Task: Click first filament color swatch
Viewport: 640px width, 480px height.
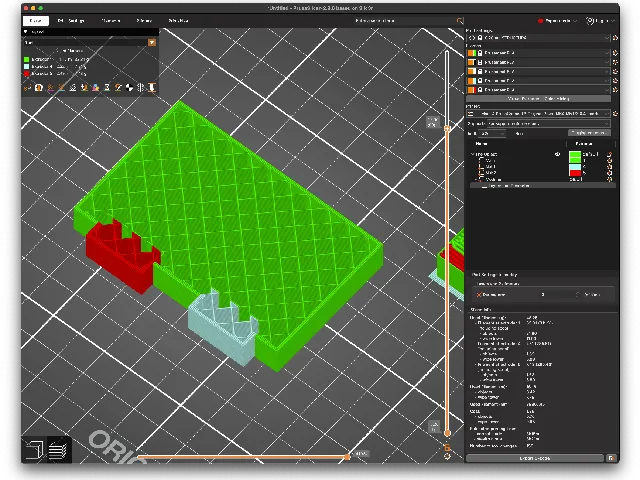Action: pyautogui.click(x=471, y=53)
